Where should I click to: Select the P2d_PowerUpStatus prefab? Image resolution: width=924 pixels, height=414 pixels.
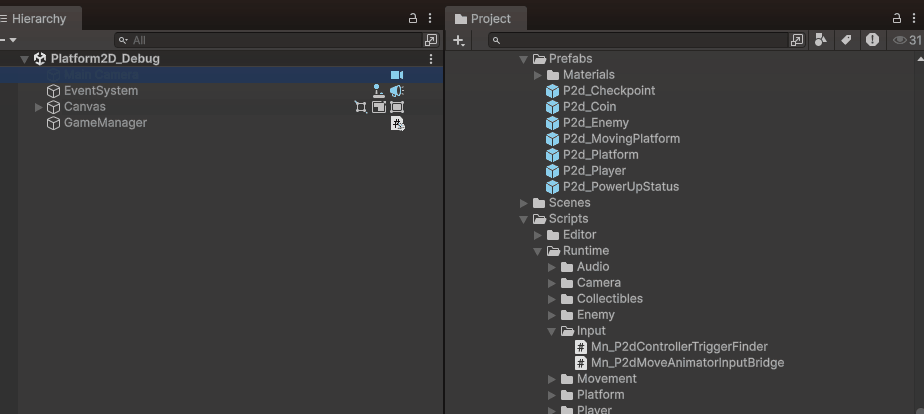[x=621, y=187]
